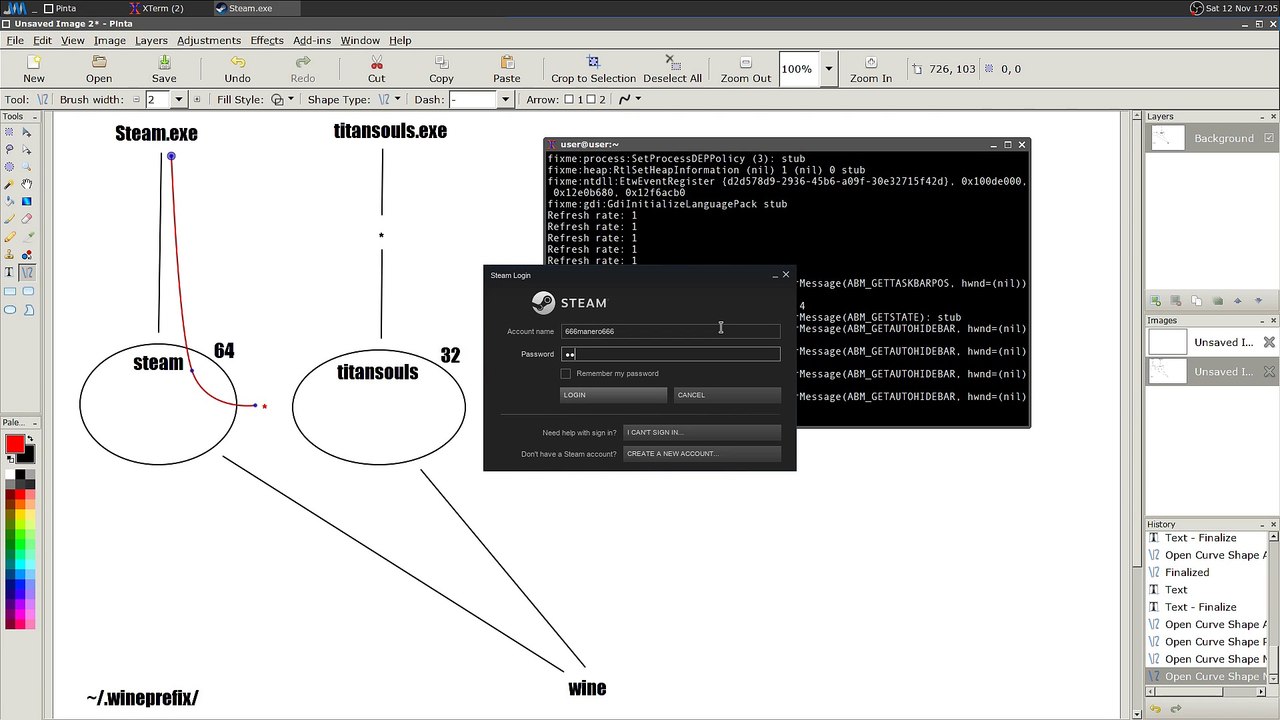Screen dimensions: 1280x720
Task: Click the Steam Account name field
Action: click(671, 331)
